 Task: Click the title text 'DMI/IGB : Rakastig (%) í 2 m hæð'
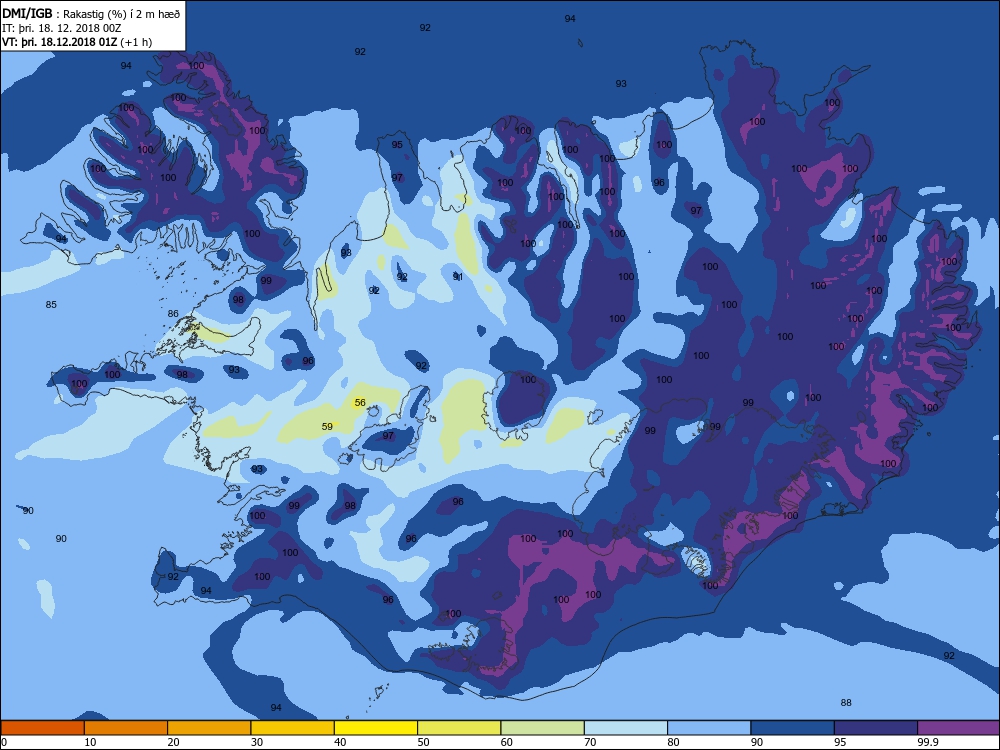click(x=92, y=13)
